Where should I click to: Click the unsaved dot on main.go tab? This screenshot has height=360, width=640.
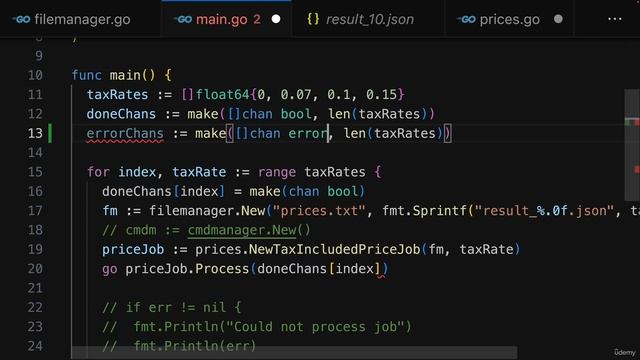coord(276,19)
